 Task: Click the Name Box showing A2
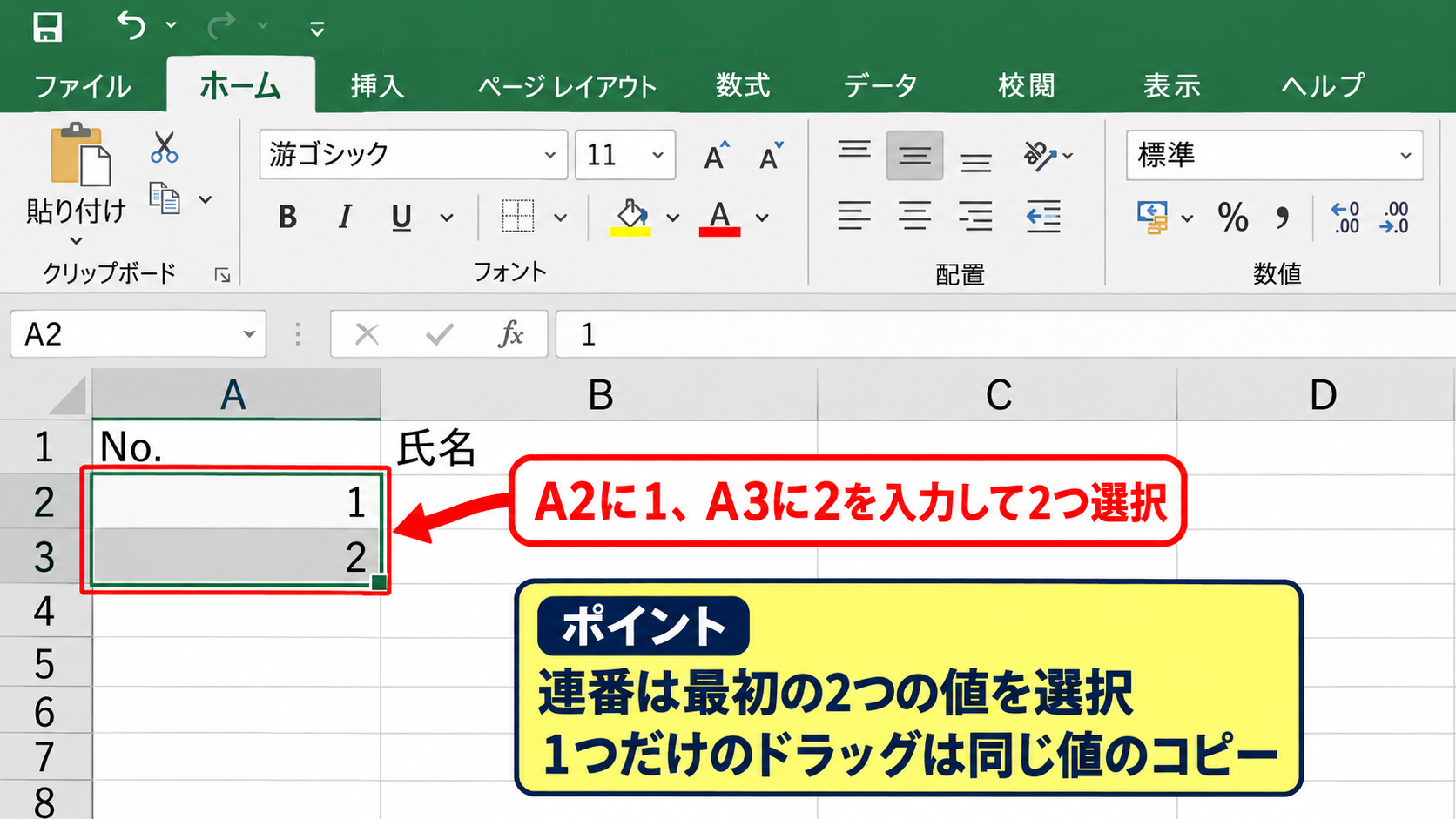138,334
